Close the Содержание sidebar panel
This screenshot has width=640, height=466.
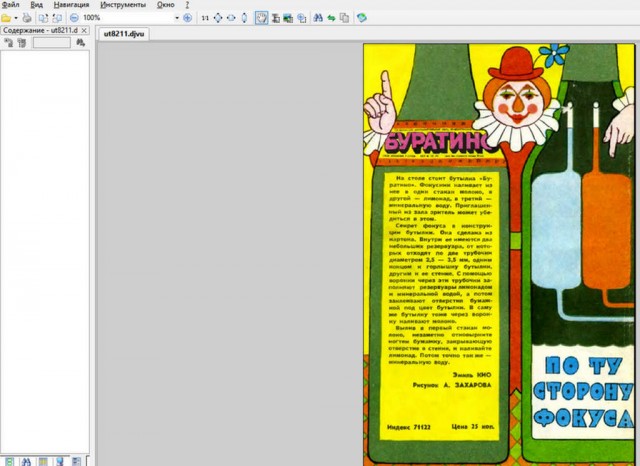click(x=84, y=31)
